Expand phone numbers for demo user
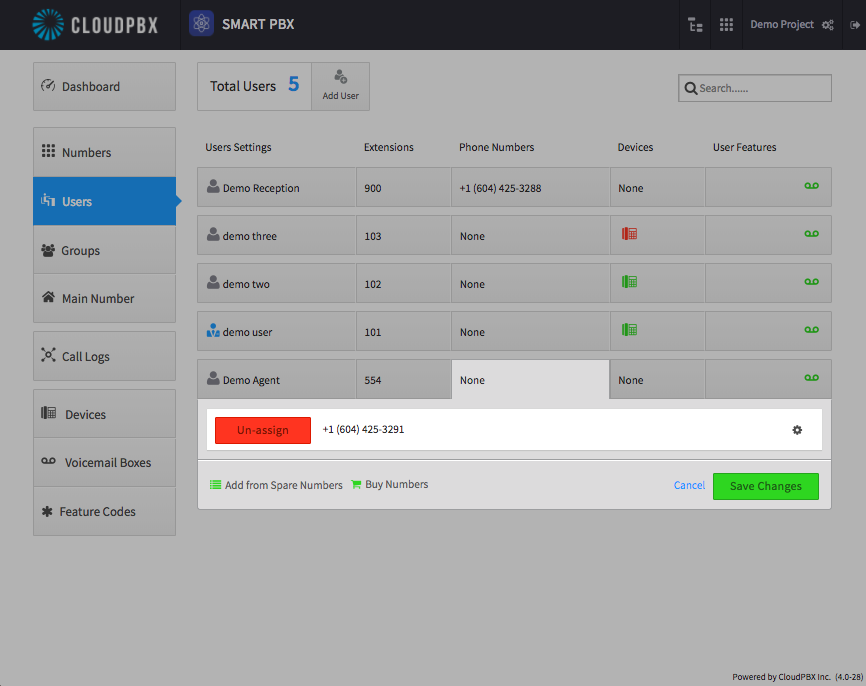The width and height of the screenshot is (866, 686). [530, 331]
